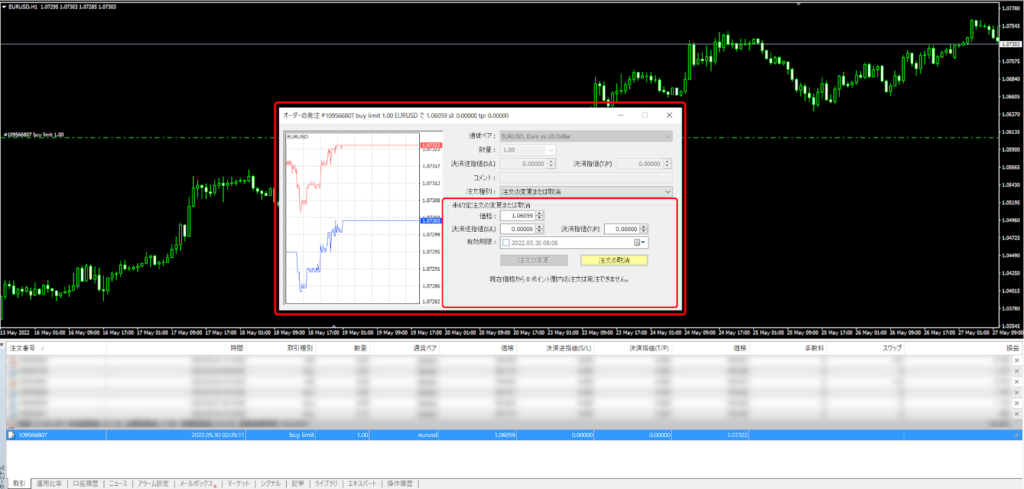Click the #109566807 buy limit line label on chart

34,134
